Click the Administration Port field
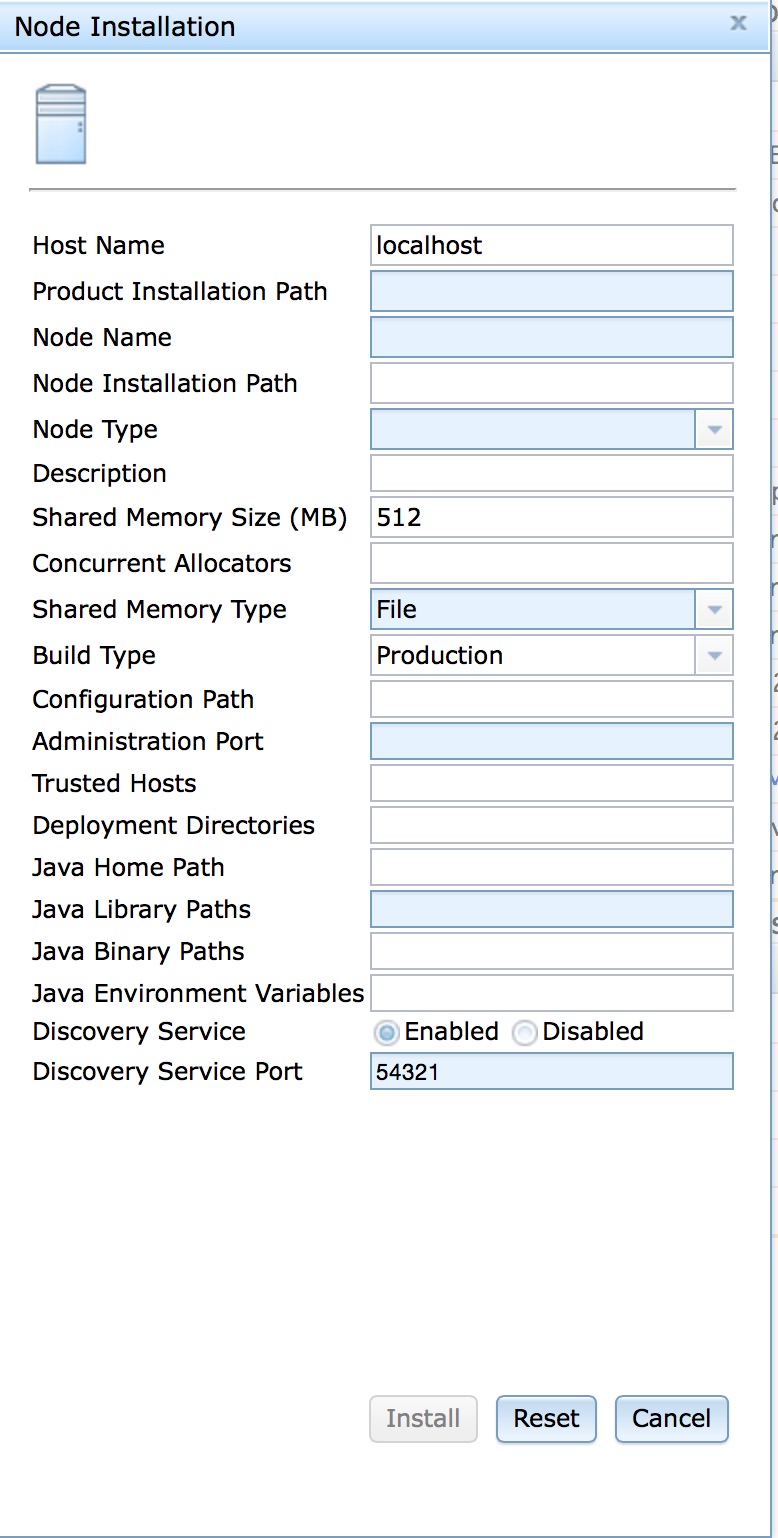This screenshot has width=778, height=1538. click(x=551, y=741)
